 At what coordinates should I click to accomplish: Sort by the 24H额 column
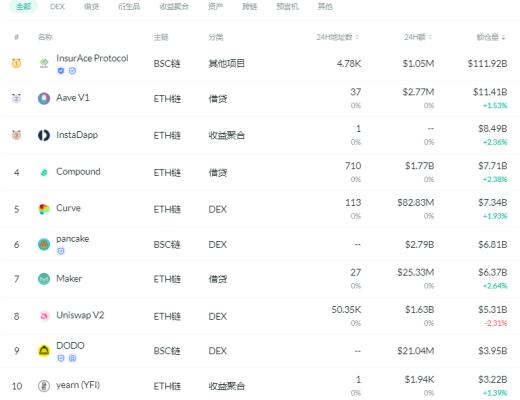click(418, 37)
